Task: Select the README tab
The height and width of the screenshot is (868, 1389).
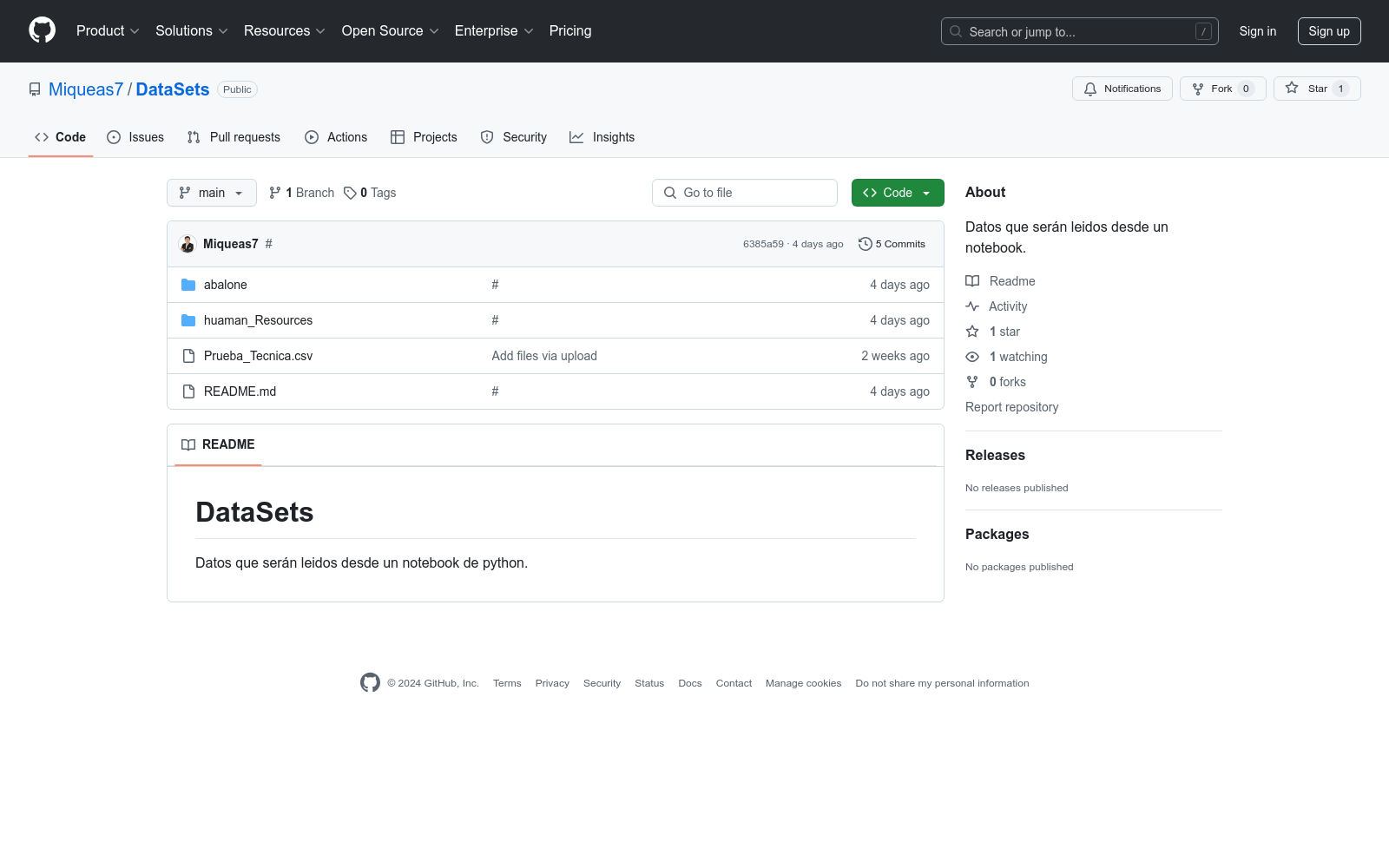Action: click(218, 444)
